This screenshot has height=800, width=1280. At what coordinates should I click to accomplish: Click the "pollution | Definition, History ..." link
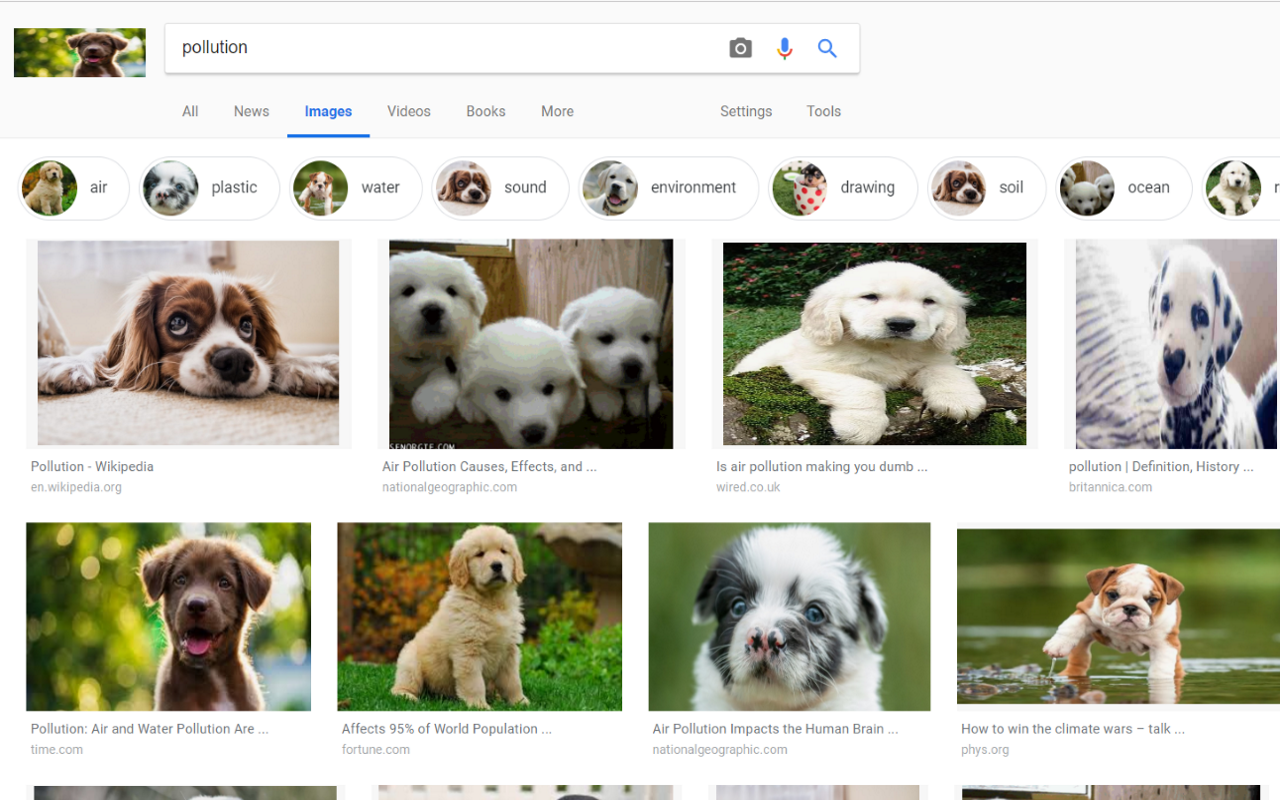1161,467
